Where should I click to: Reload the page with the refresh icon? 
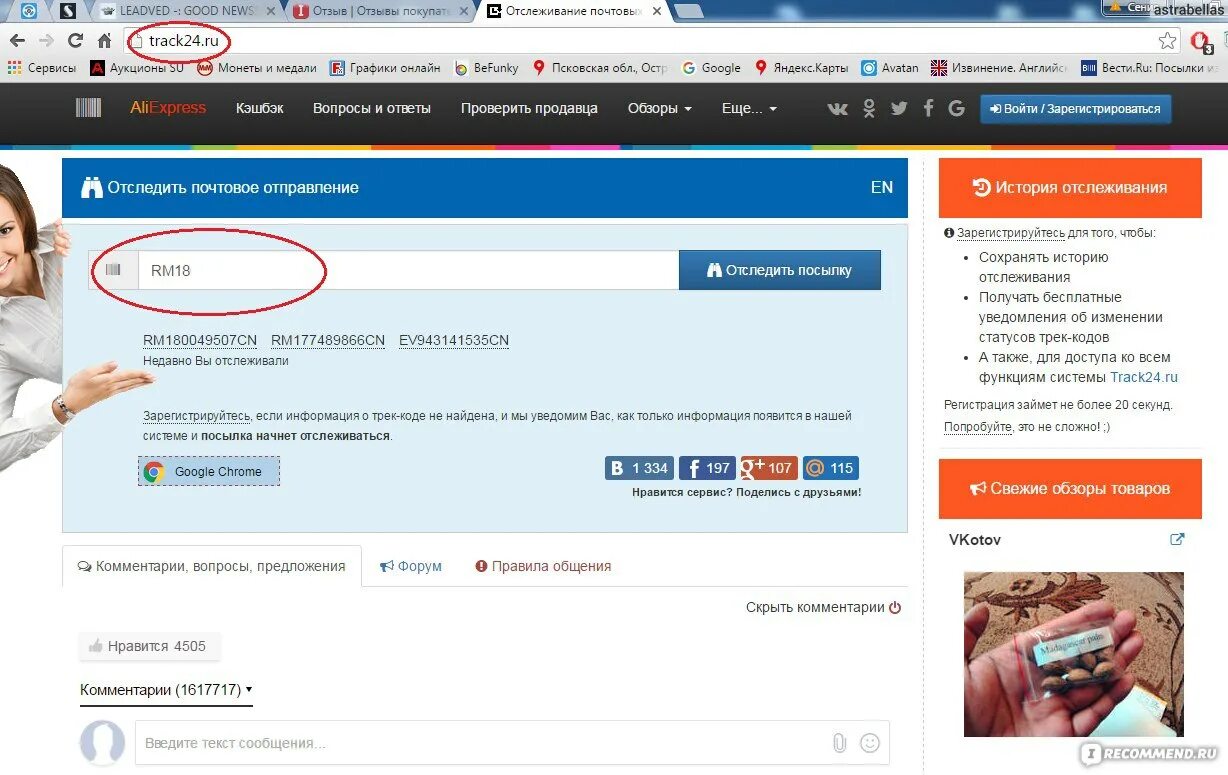click(75, 41)
